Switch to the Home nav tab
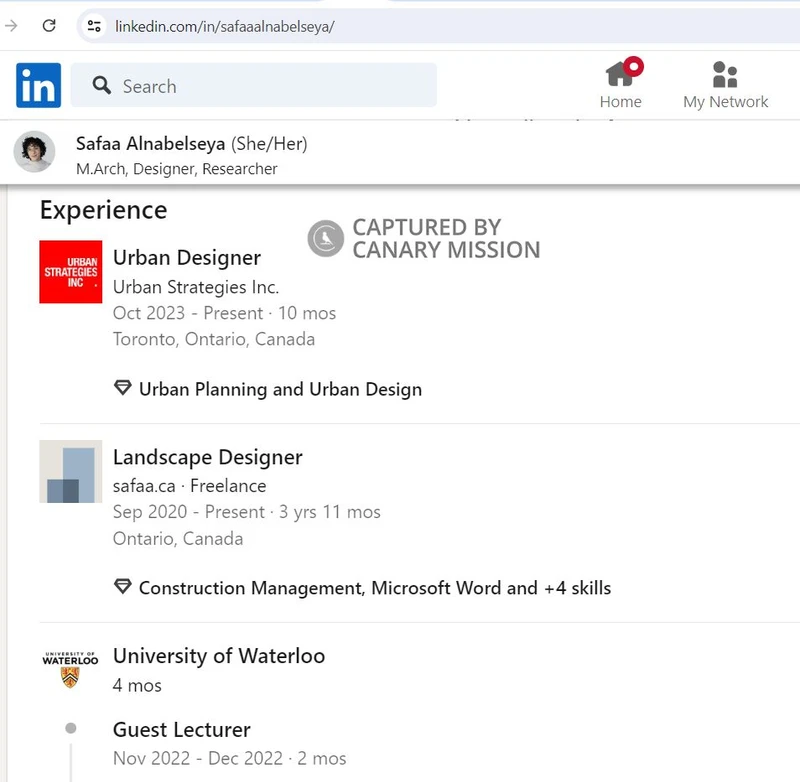 click(620, 88)
